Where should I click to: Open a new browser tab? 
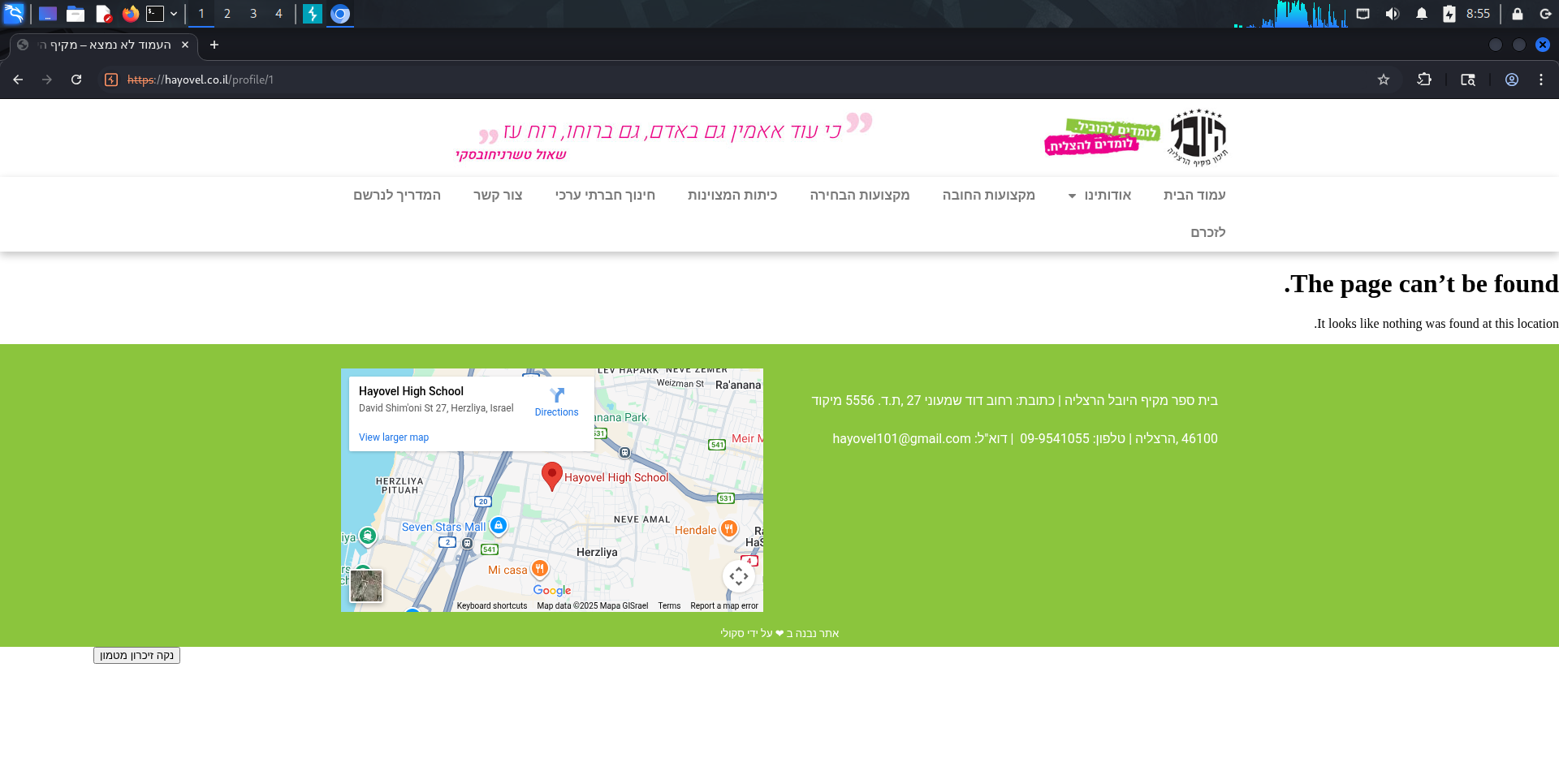(214, 45)
